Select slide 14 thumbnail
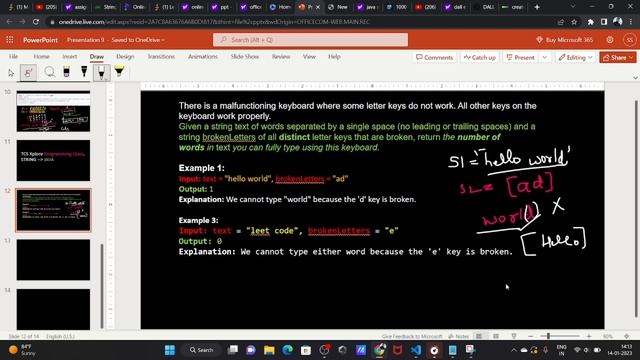This screenshot has width=640, height=360. pyautogui.click(x=53, y=309)
